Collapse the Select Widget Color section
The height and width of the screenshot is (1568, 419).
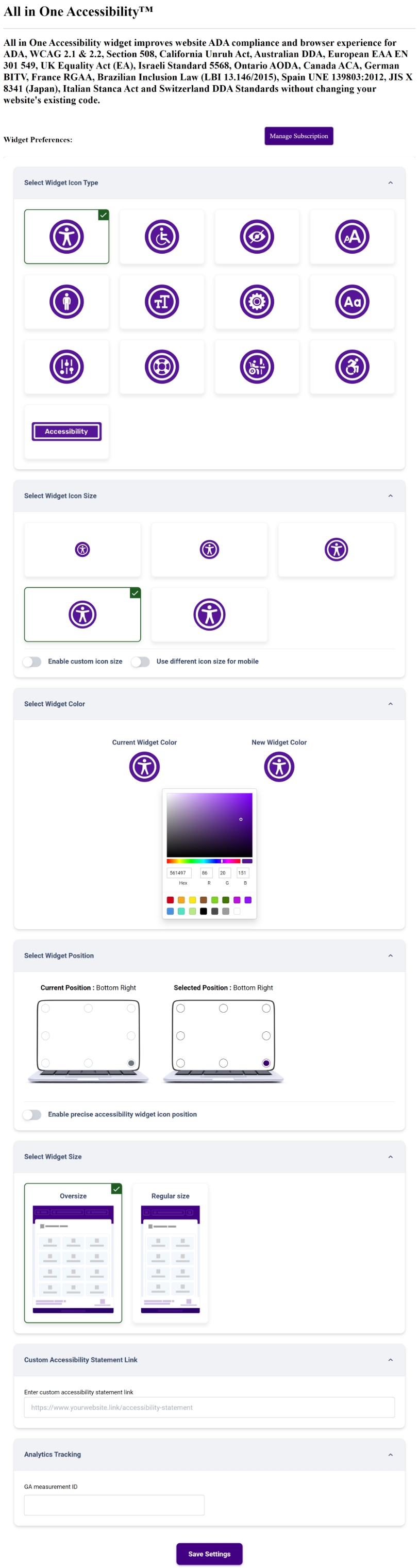click(x=391, y=704)
